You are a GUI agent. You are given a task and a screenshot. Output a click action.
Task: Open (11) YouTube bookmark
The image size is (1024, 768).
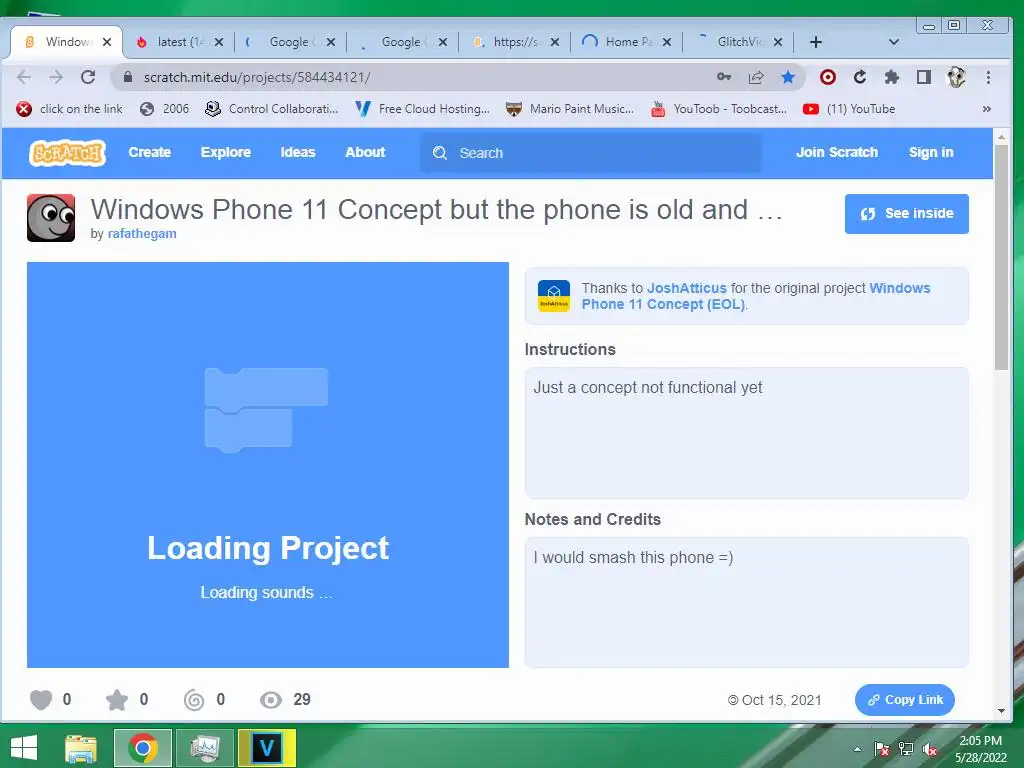(x=849, y=109)
